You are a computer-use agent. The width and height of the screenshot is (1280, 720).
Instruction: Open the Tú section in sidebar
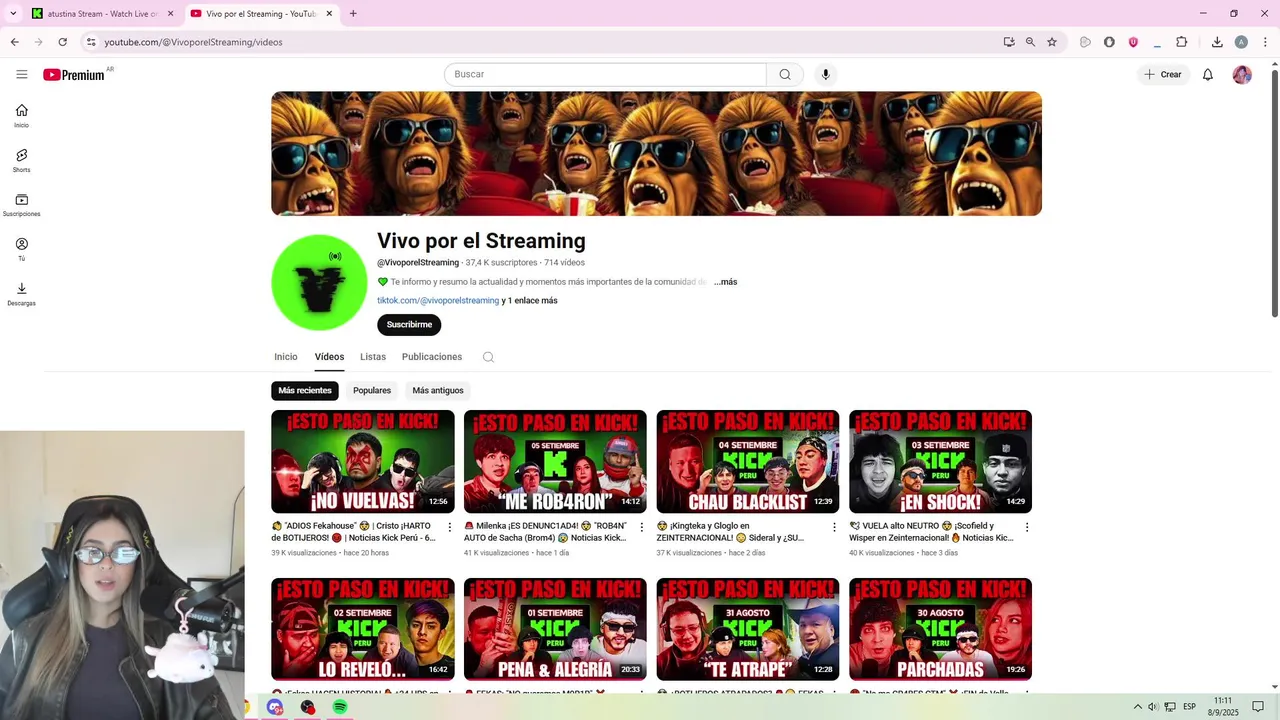tap(21, 249)
